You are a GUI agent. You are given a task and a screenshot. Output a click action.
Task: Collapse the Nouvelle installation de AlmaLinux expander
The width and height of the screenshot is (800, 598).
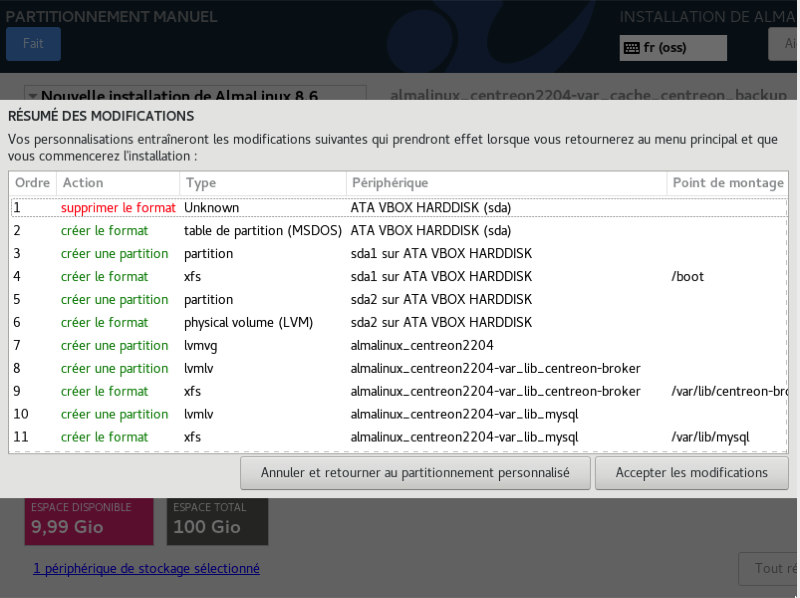click(x=32, y=96)
